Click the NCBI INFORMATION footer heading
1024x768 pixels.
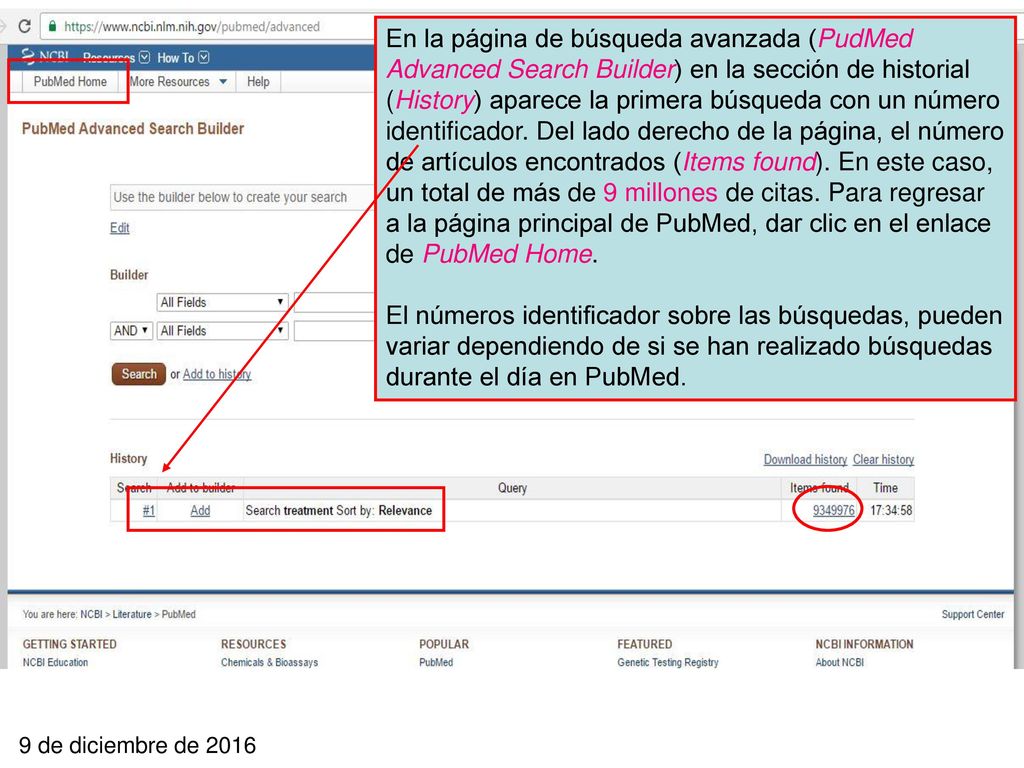click(x=864, y=644)
